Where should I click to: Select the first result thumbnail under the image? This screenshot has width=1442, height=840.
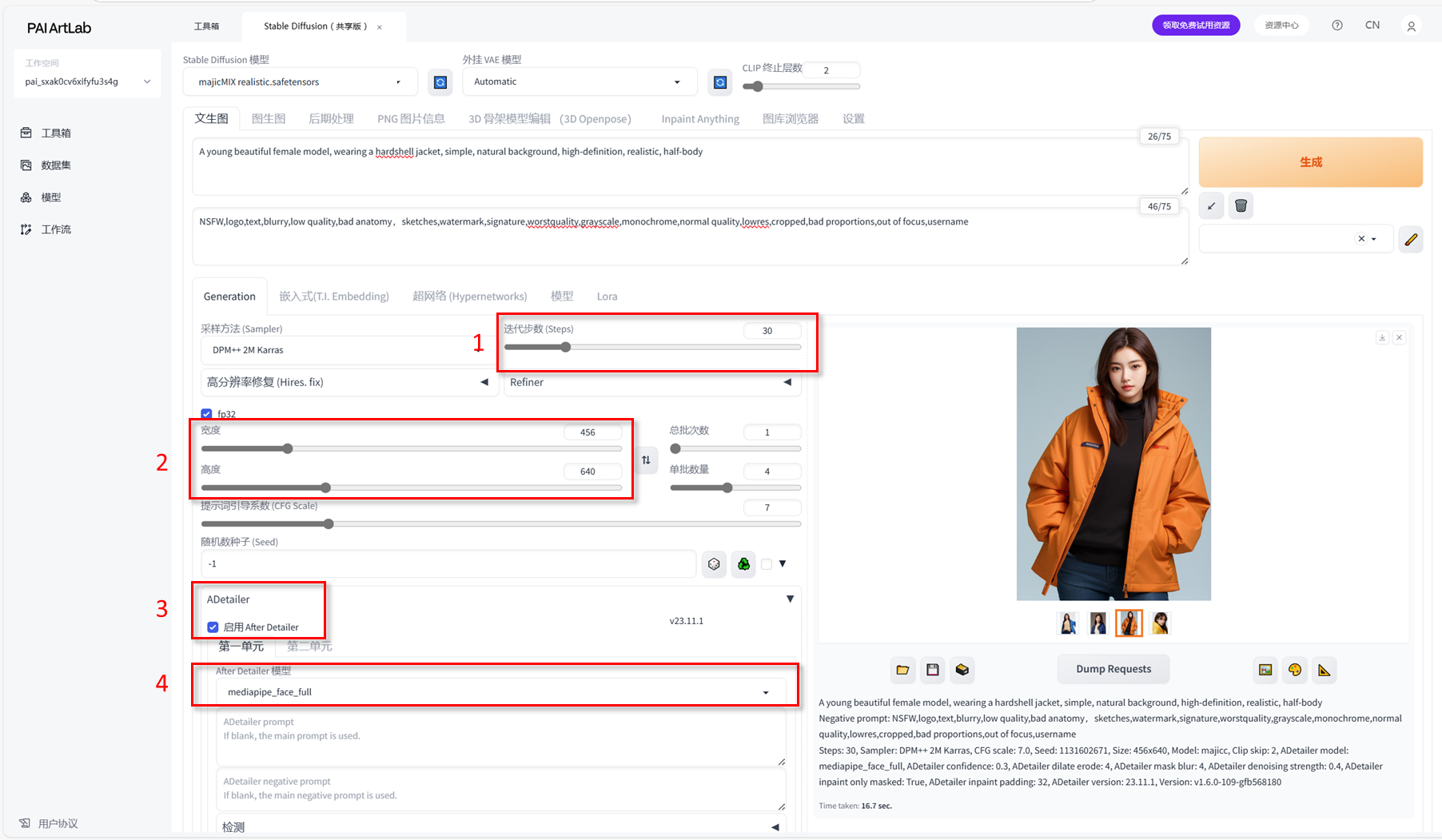[x=1068, y=623]
